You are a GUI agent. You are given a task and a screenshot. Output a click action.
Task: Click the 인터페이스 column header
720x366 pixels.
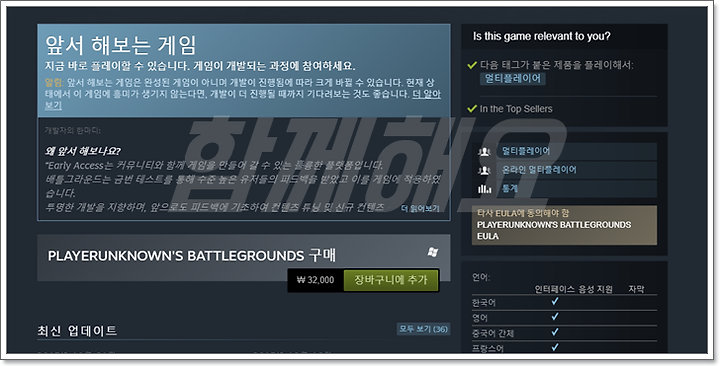click(x=554, y=289)
